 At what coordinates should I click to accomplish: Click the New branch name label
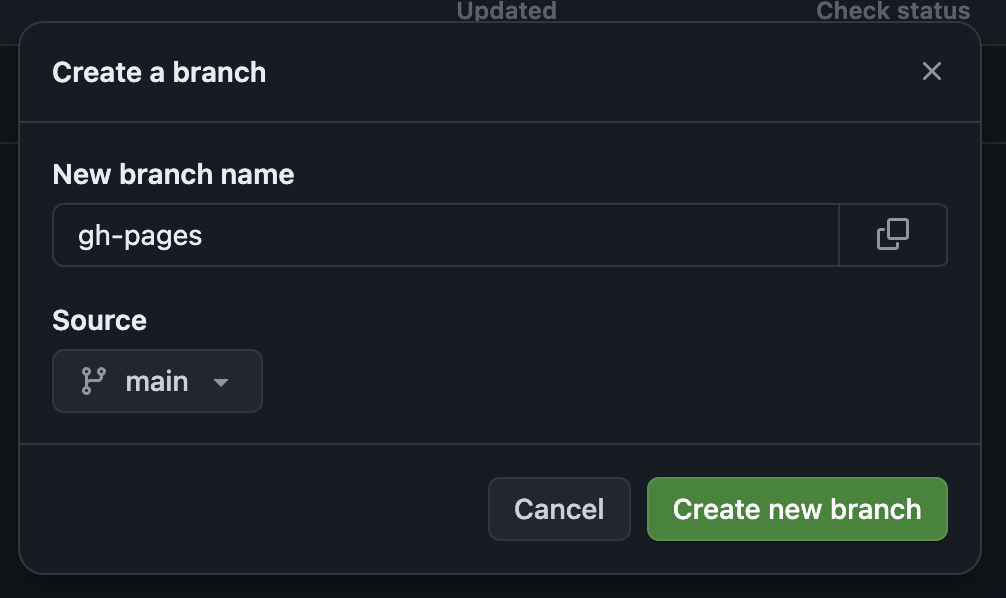click(x=172, y=174)
